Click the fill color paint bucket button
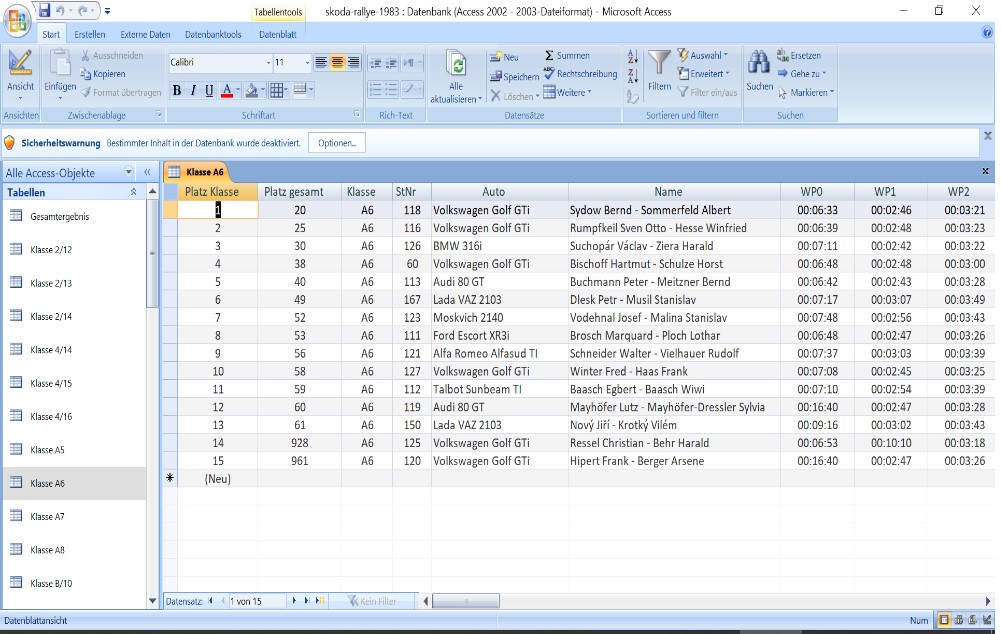 [252, 91]
